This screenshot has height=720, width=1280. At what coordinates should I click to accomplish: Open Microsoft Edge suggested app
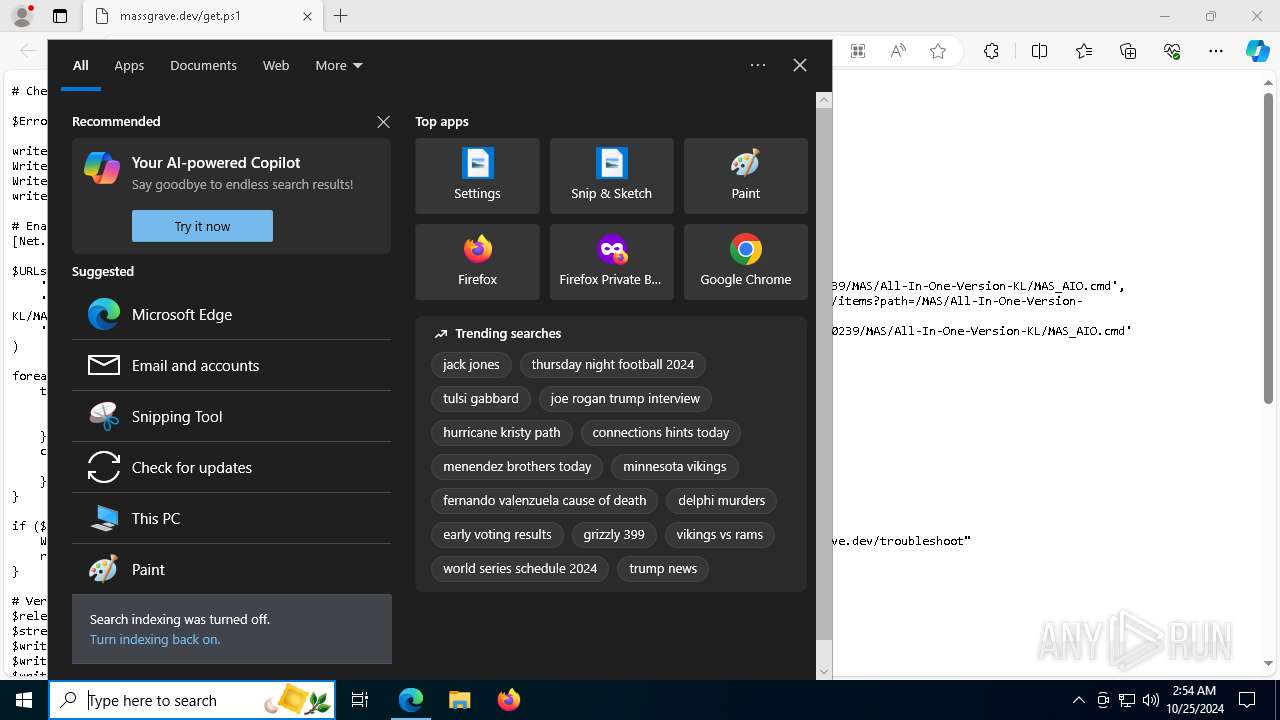[231, 314]
